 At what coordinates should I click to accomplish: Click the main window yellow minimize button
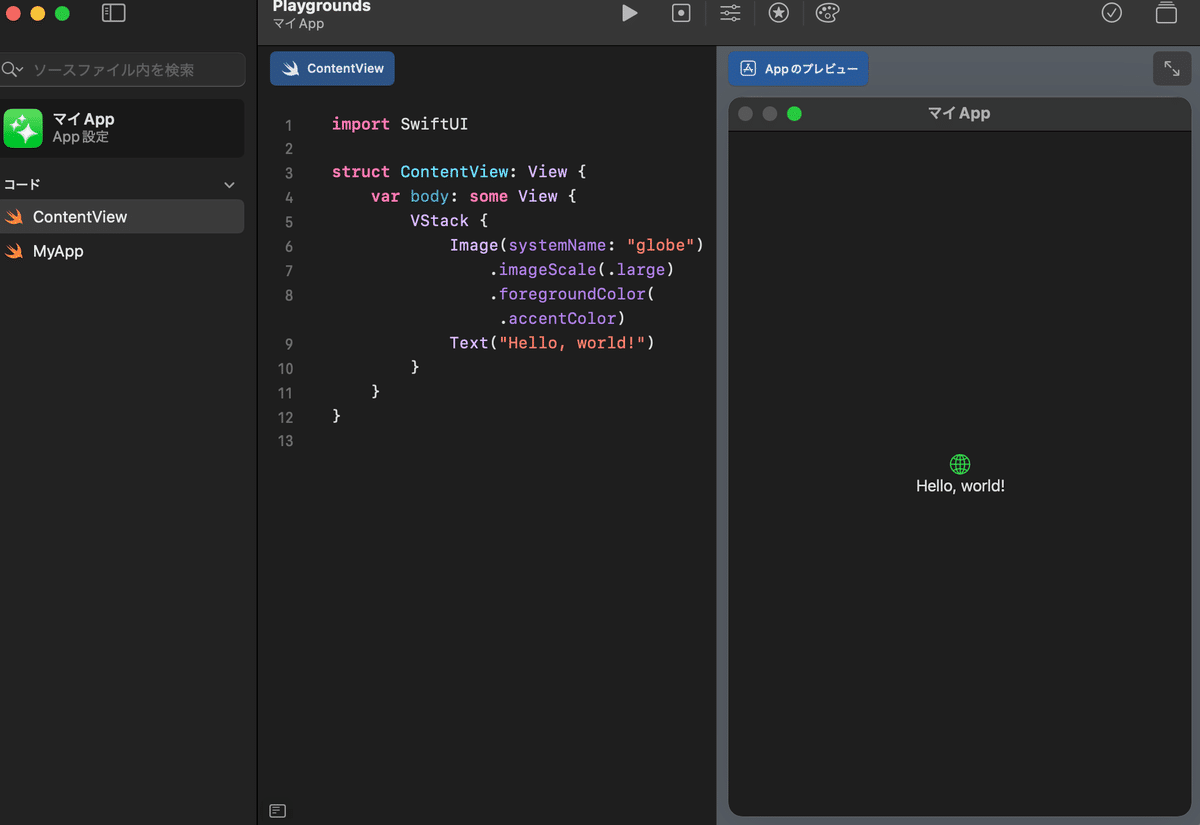click(38, 13)
